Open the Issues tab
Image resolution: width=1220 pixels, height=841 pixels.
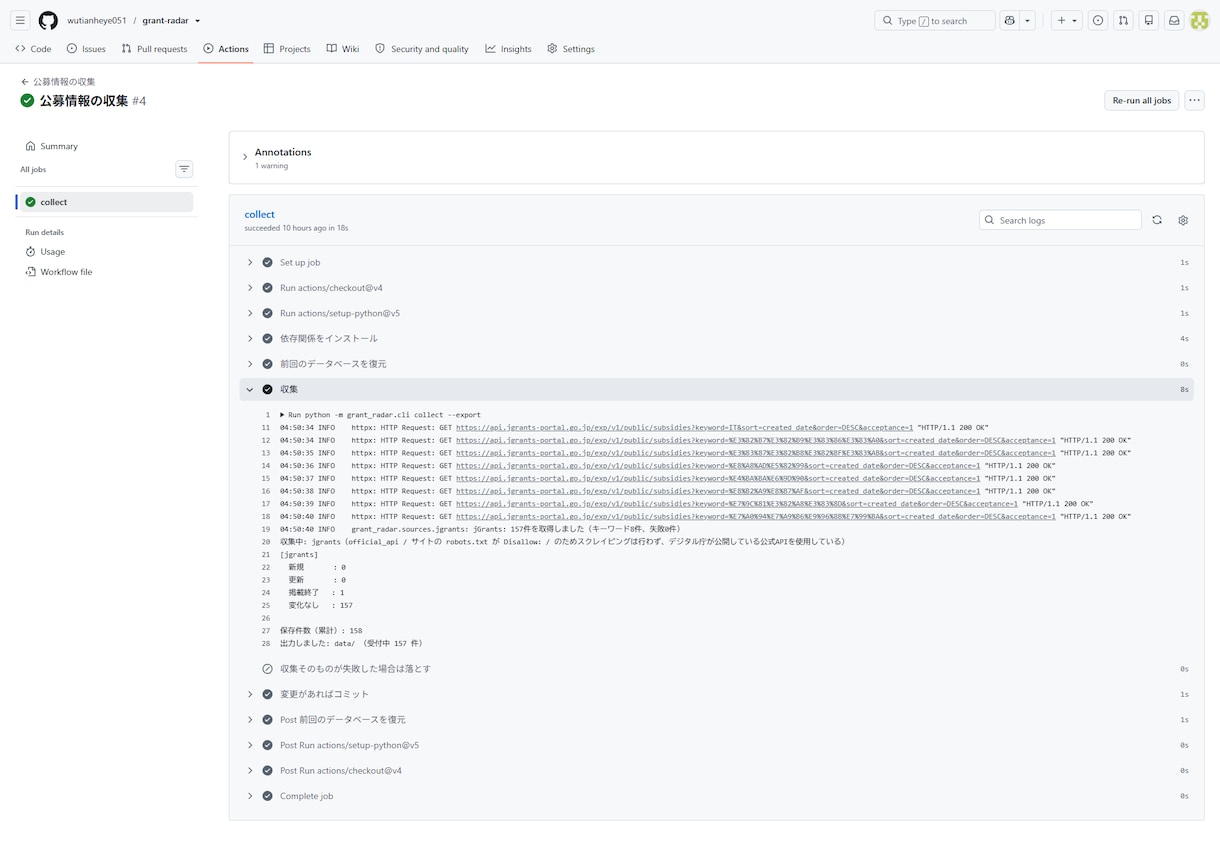86,49
